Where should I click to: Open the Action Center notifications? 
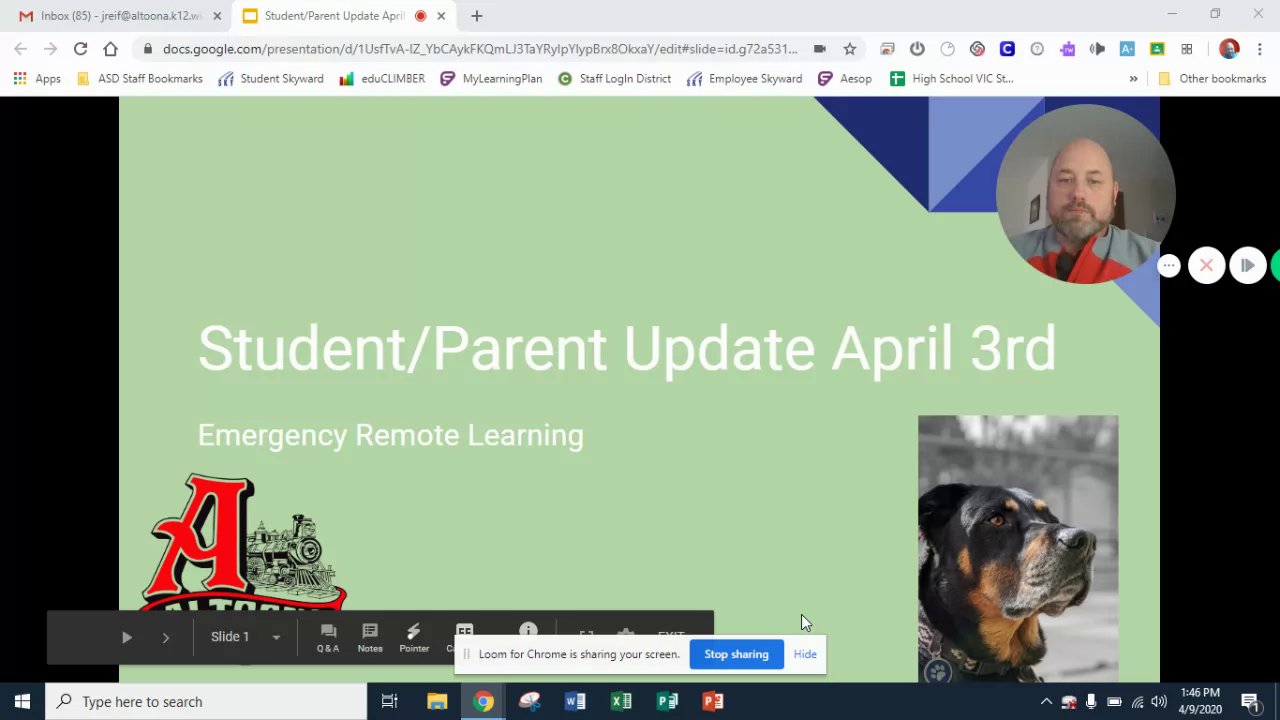1250,702
